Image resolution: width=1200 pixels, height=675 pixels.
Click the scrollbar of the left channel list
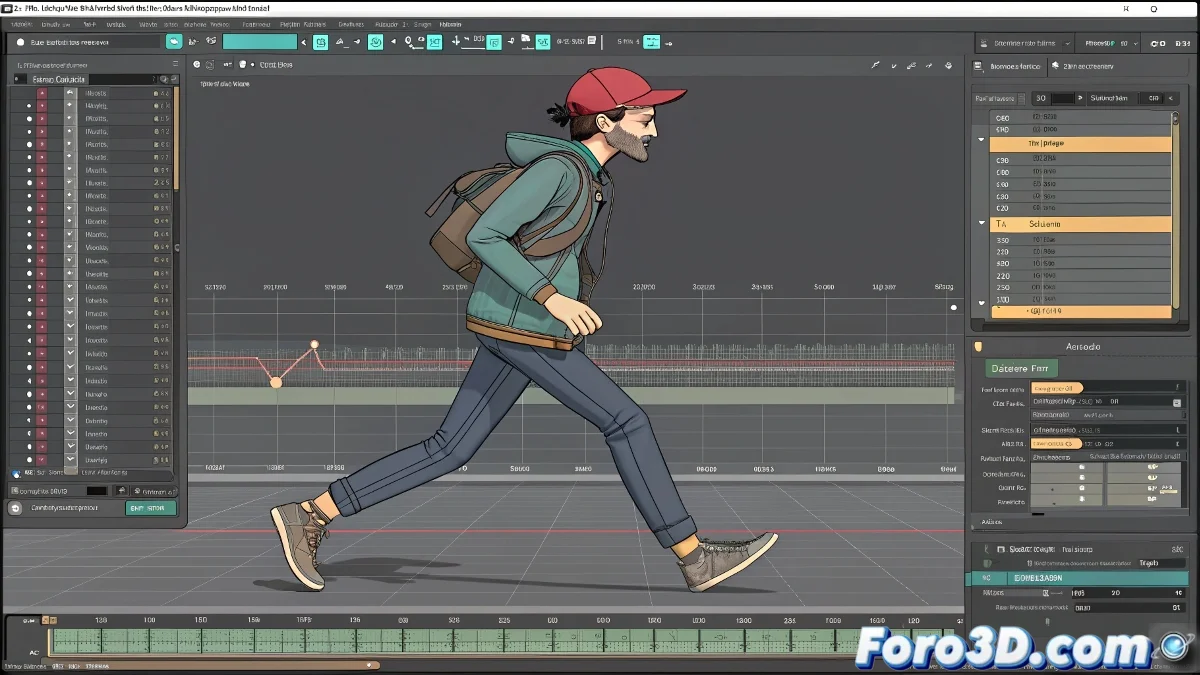click(x=177, y=138)
